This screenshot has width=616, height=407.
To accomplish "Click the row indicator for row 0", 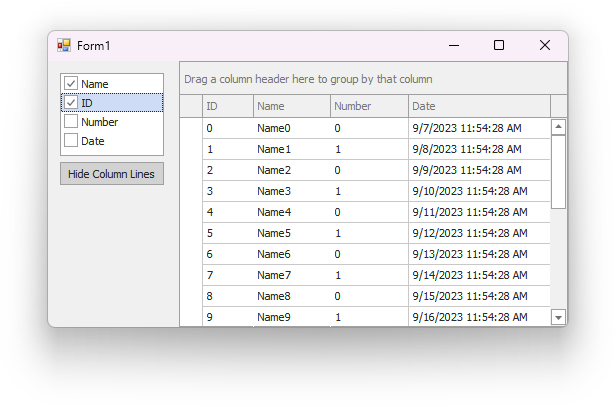I will 191,128.
